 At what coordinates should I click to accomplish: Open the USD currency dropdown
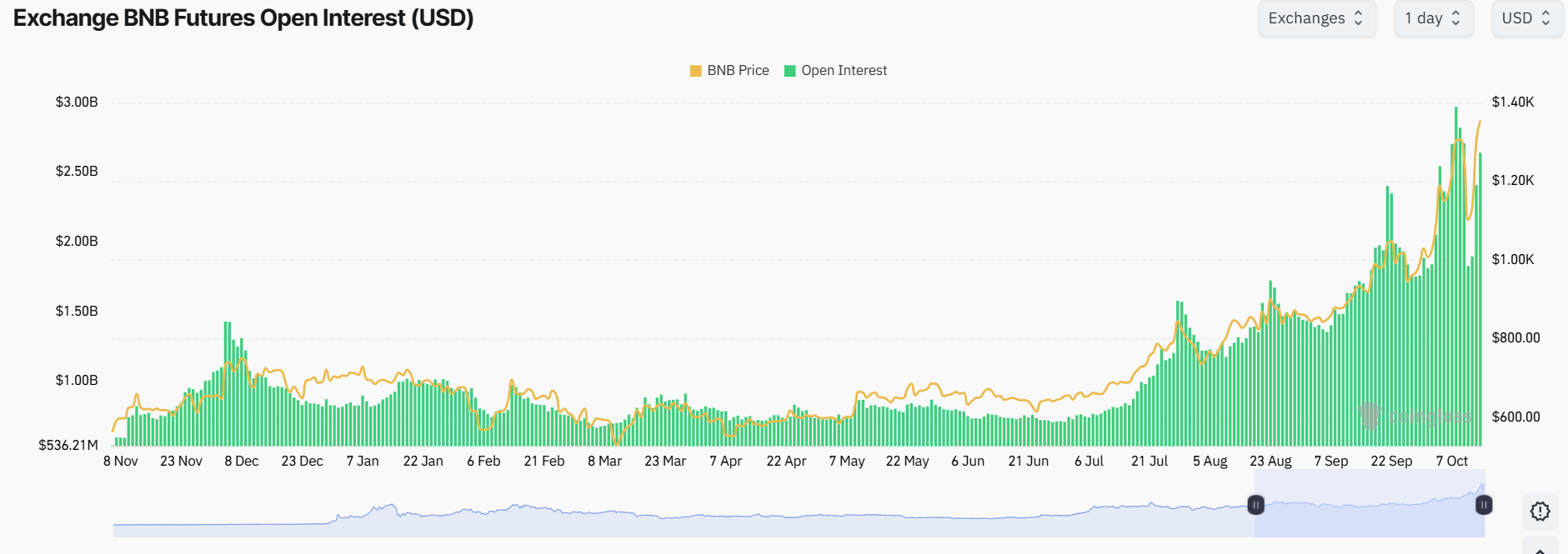pos(1526,18)
